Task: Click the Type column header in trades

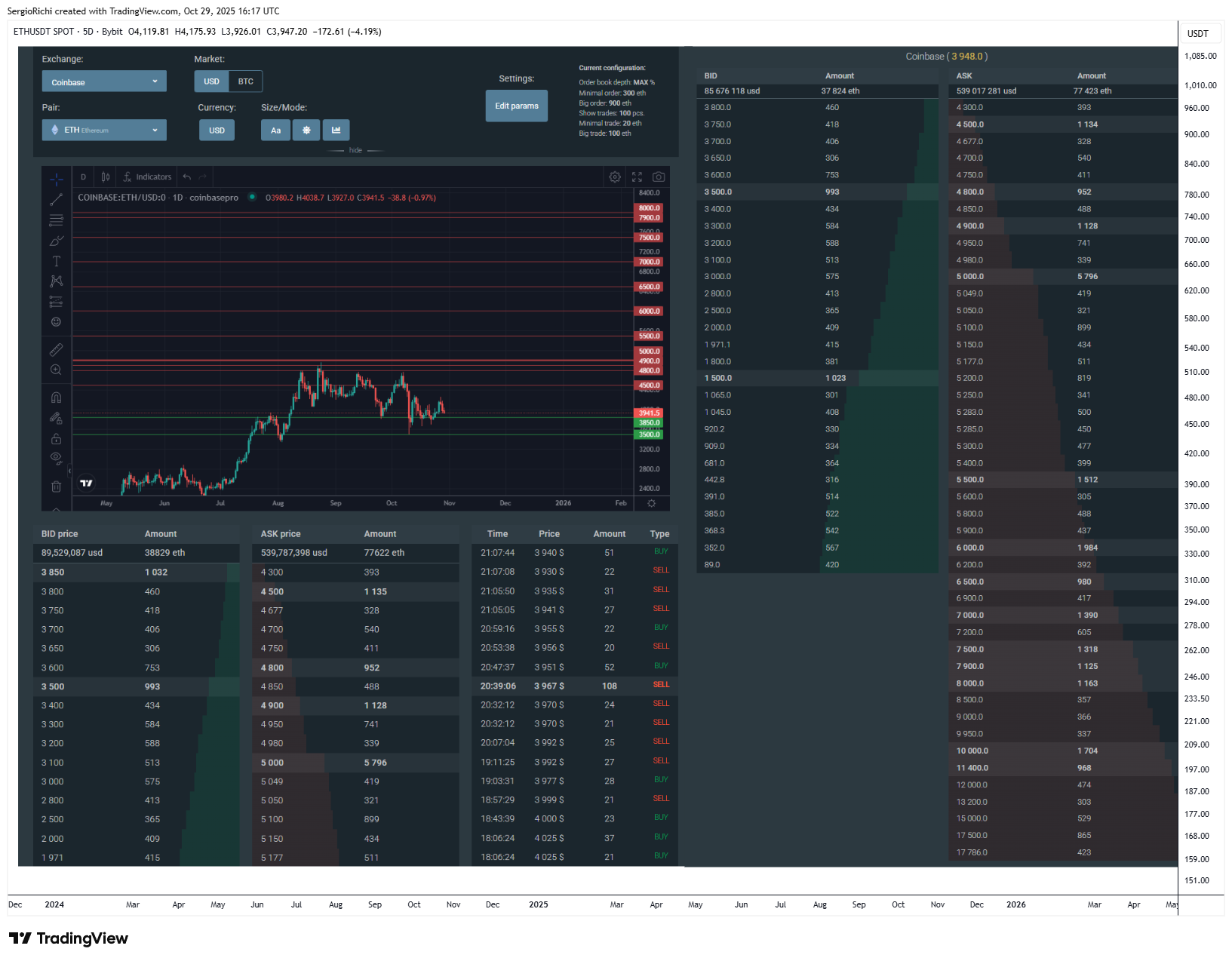Action: coord(659,533)
